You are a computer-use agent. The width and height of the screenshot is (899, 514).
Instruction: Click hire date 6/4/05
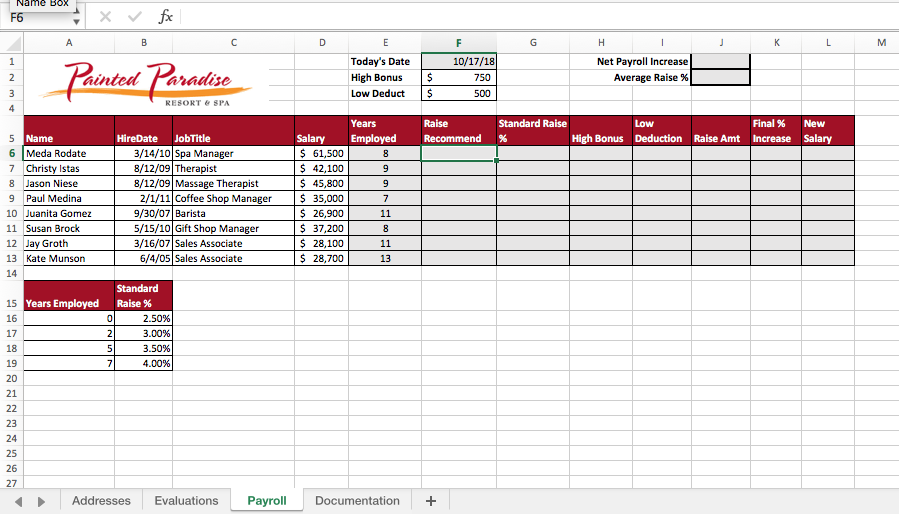[x=143, y=258]
